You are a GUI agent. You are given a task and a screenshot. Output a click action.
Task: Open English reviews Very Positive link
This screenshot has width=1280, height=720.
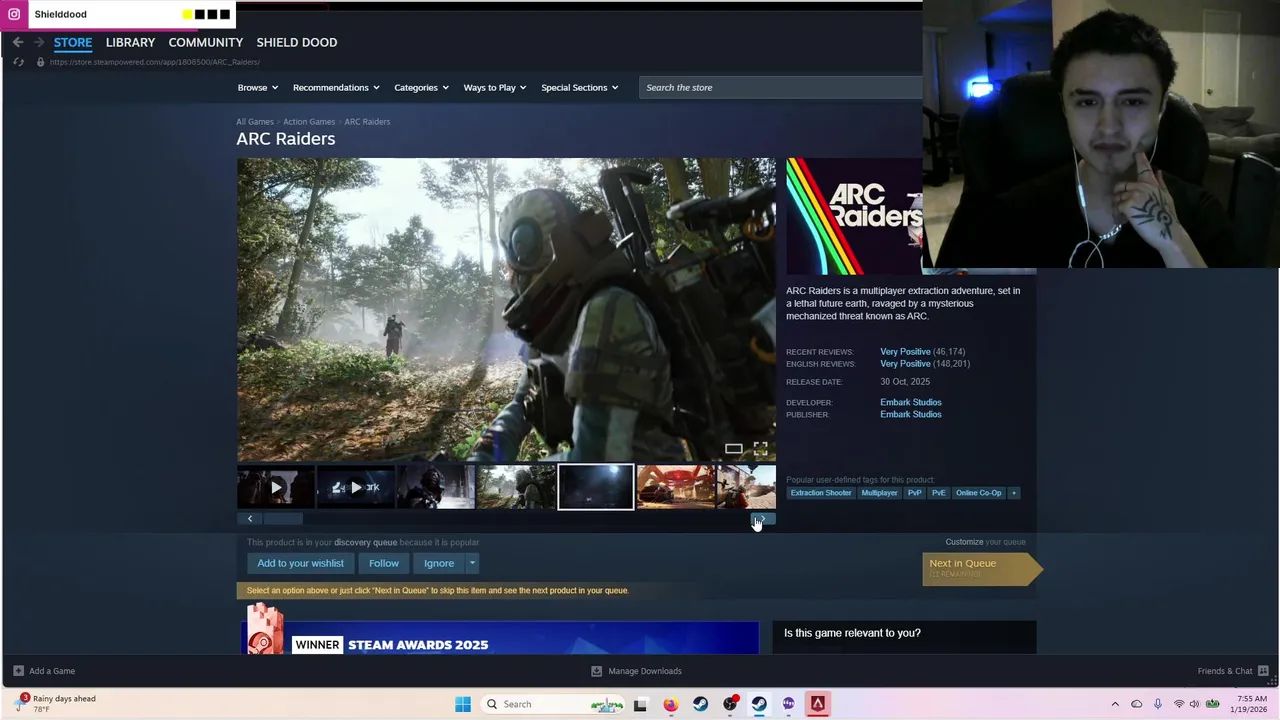tap(905, 364)
